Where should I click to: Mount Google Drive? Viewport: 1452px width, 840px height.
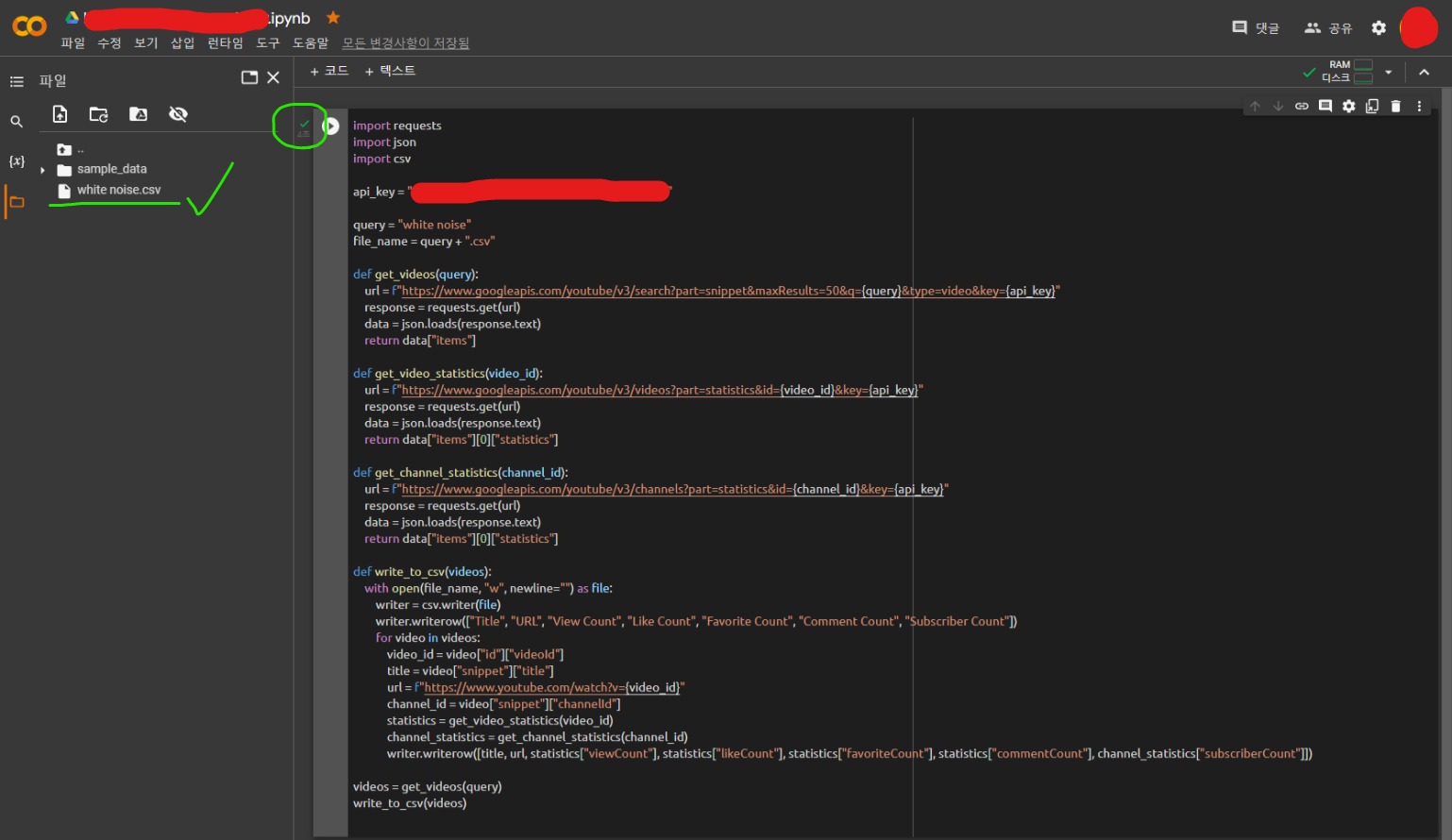point(138,114)
